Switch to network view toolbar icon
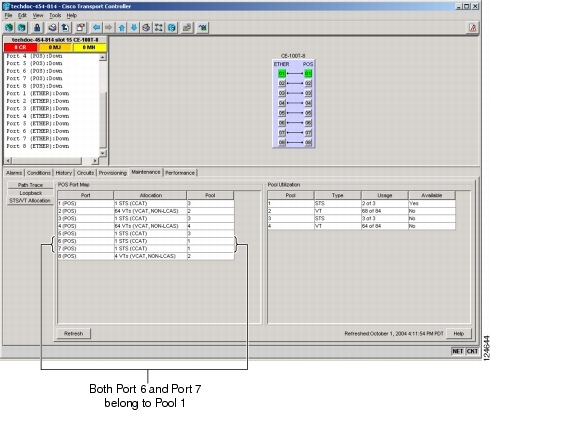576x432 pixels. 159,28
